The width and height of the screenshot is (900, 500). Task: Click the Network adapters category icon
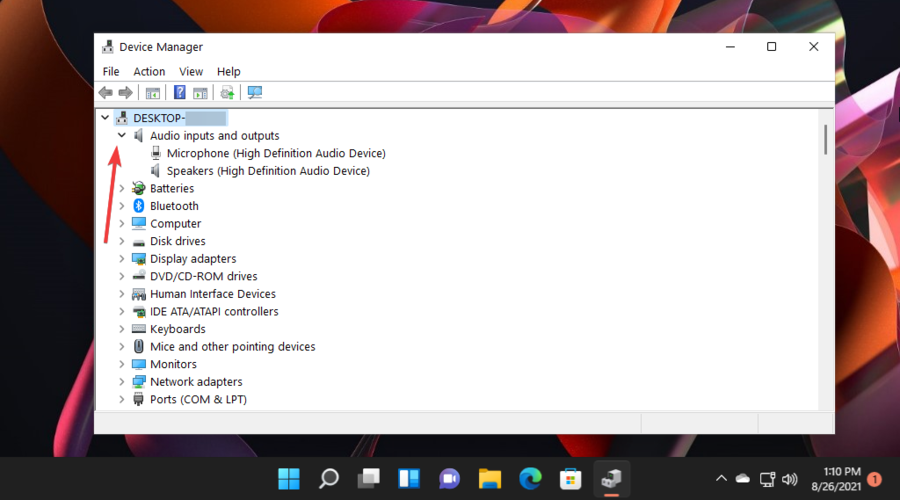click(138, 382)
